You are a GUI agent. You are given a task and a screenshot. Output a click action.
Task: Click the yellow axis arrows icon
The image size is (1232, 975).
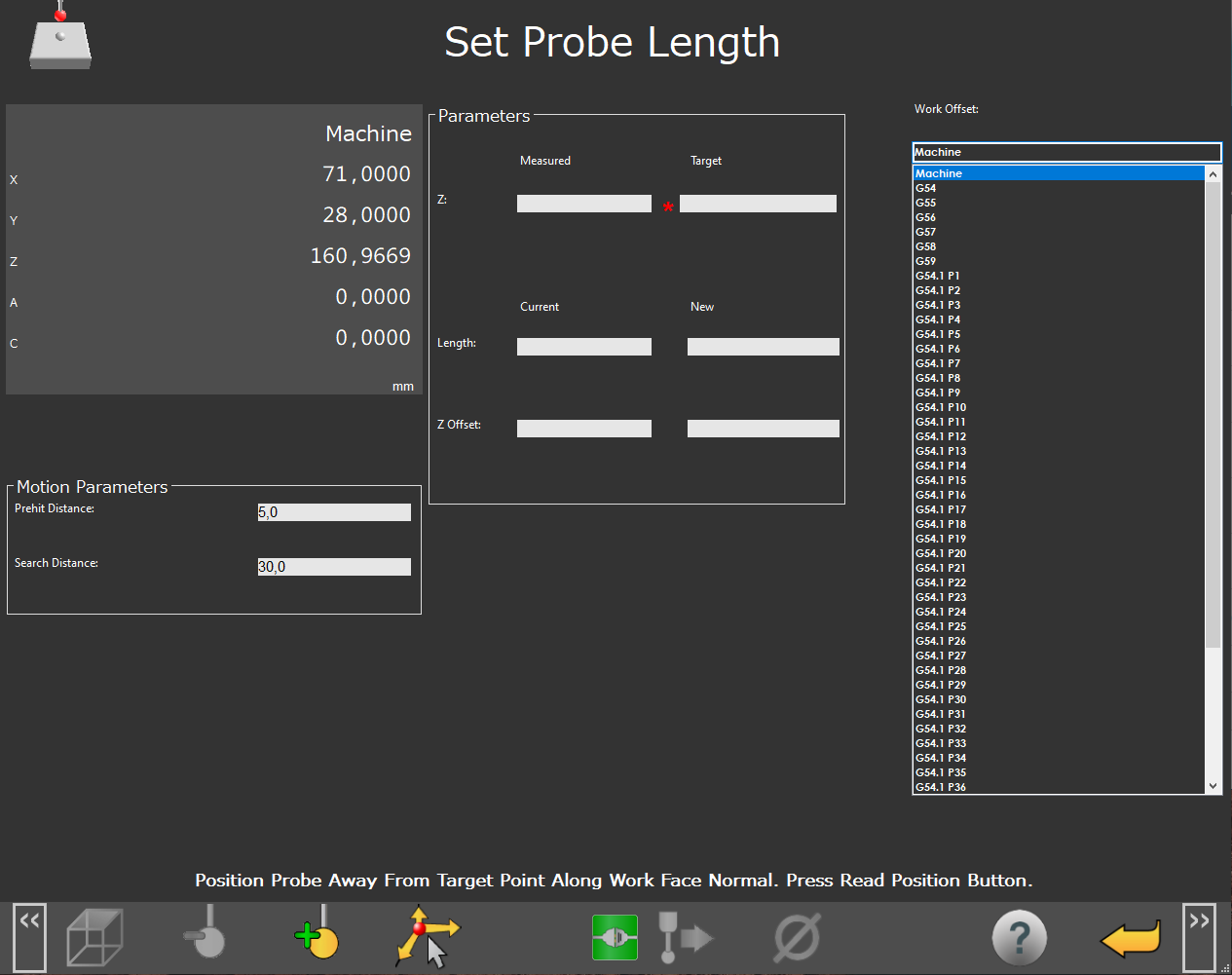(427, 937)
